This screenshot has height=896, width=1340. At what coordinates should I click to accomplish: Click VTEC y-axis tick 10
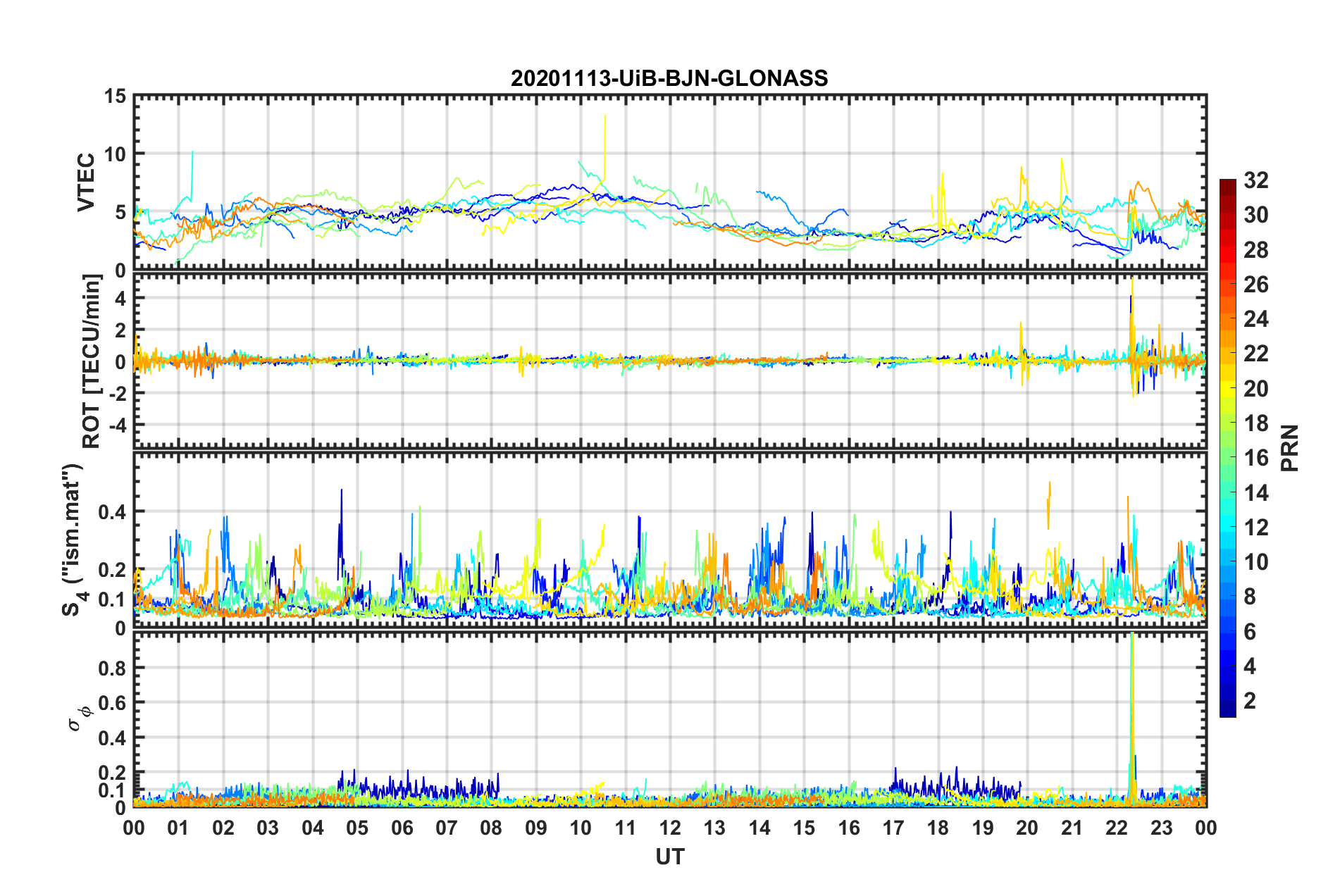pos(115,154)
